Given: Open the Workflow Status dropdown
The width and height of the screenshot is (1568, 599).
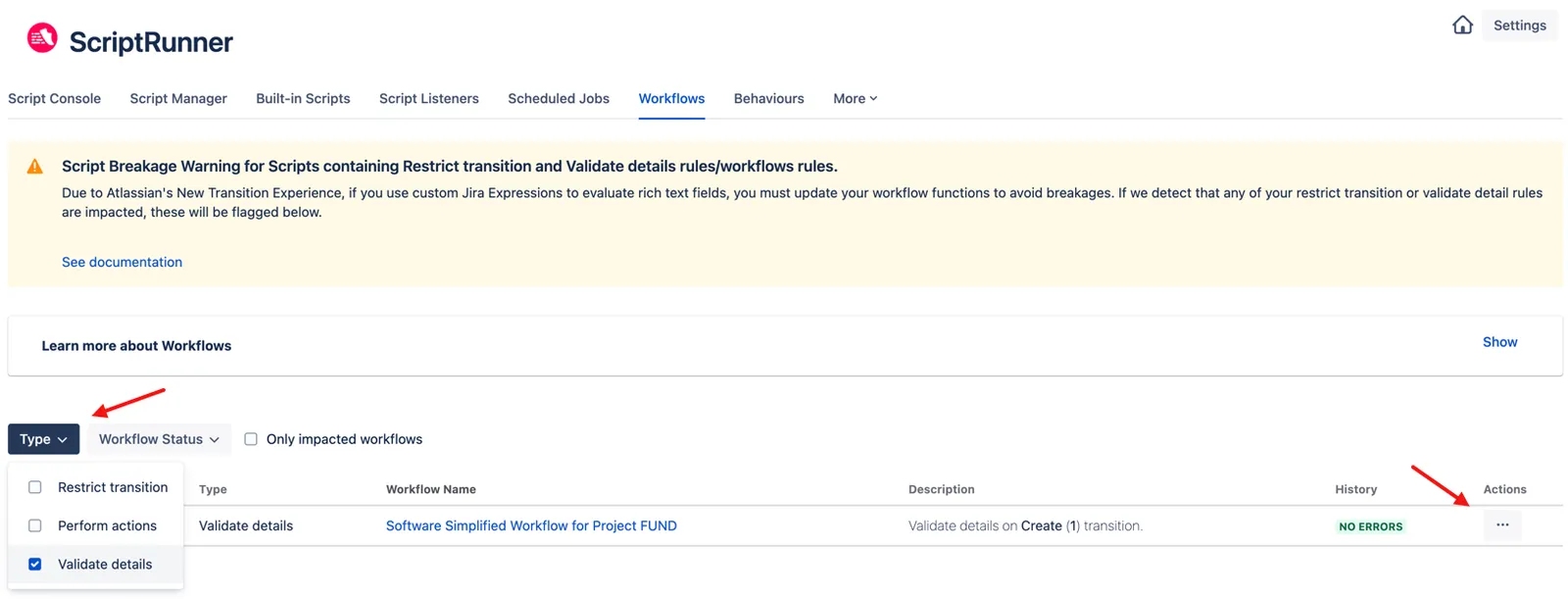Looking at the screenshot, I should tap(159, 439).
